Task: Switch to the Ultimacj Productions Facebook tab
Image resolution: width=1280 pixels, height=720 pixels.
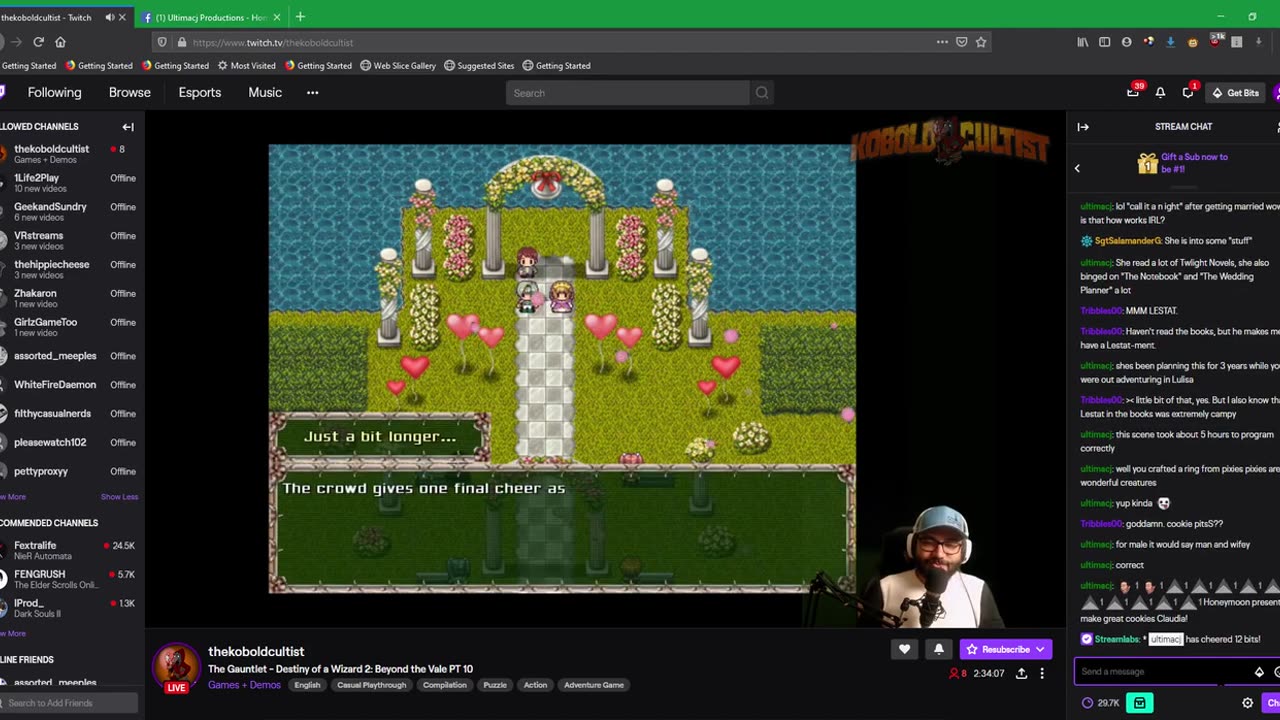Action: click(x=210, y=17)
